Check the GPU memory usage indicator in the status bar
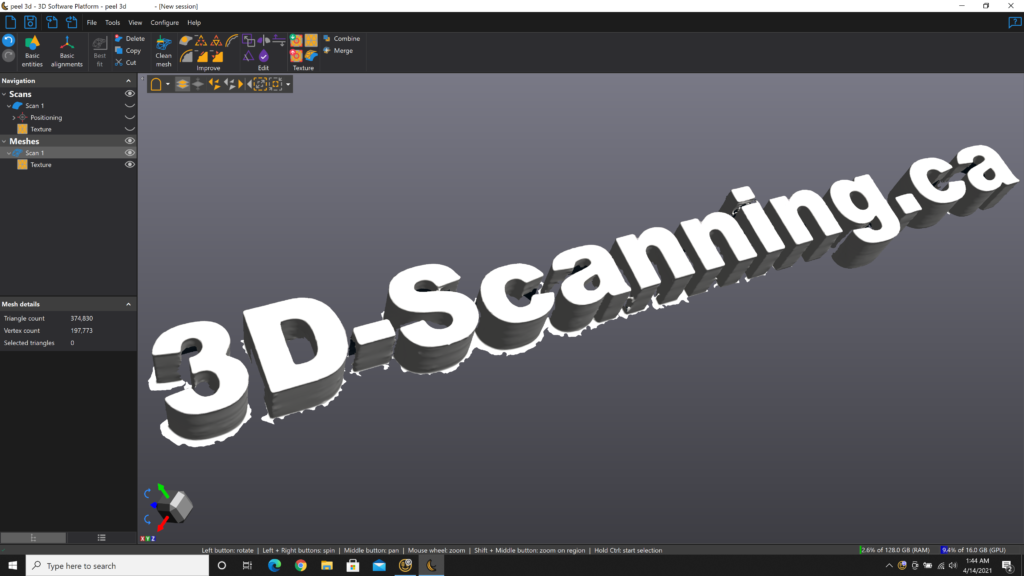The width and height of the screenshot is (1024, 576). point(975,549)
